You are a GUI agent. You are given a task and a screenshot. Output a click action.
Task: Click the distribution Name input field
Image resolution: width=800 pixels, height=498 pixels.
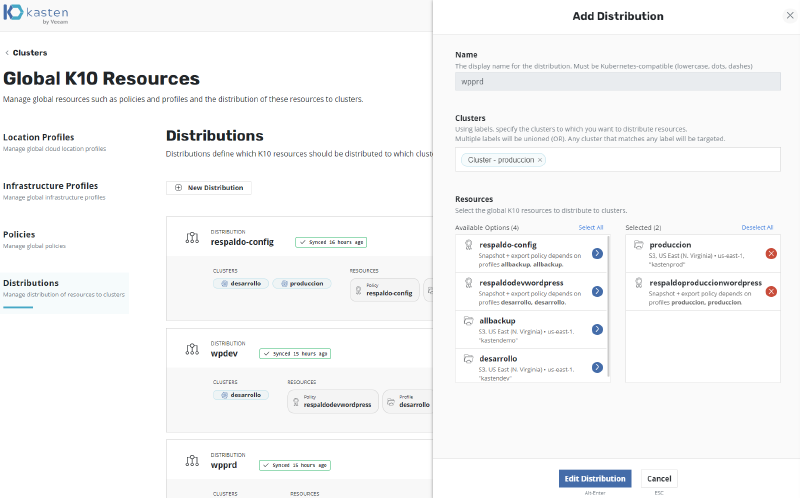(617, 82)
